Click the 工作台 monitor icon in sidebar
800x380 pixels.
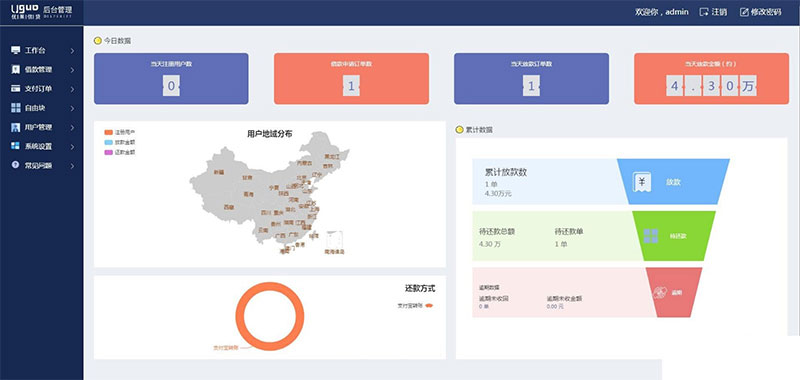[16, 50]
